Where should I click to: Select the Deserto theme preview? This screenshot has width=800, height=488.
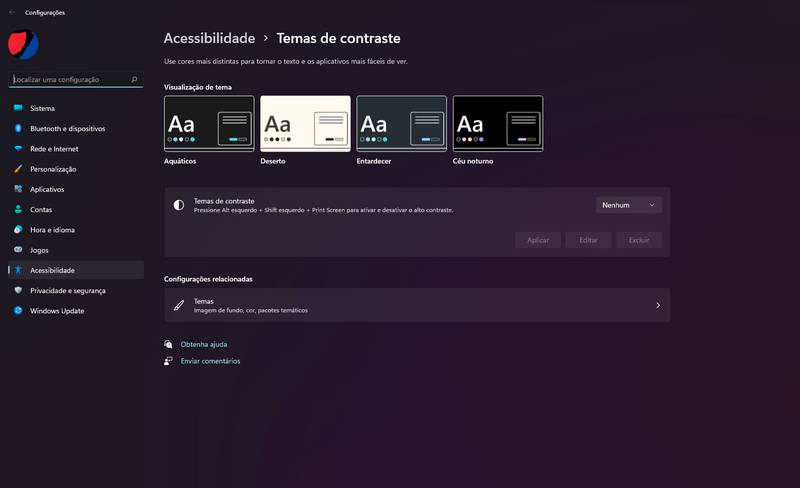point(305,124)
